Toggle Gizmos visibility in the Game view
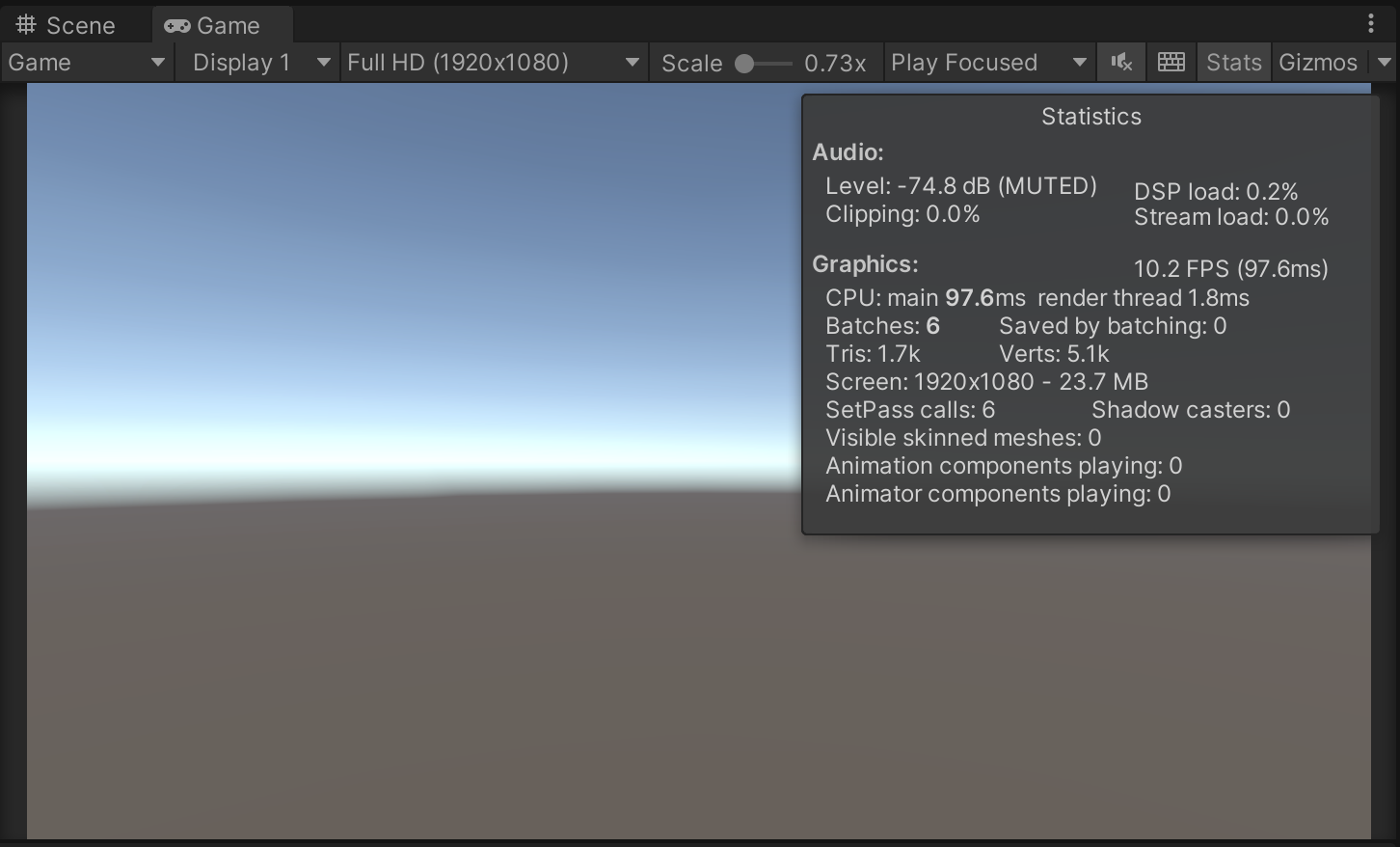 pos(1317,63)
